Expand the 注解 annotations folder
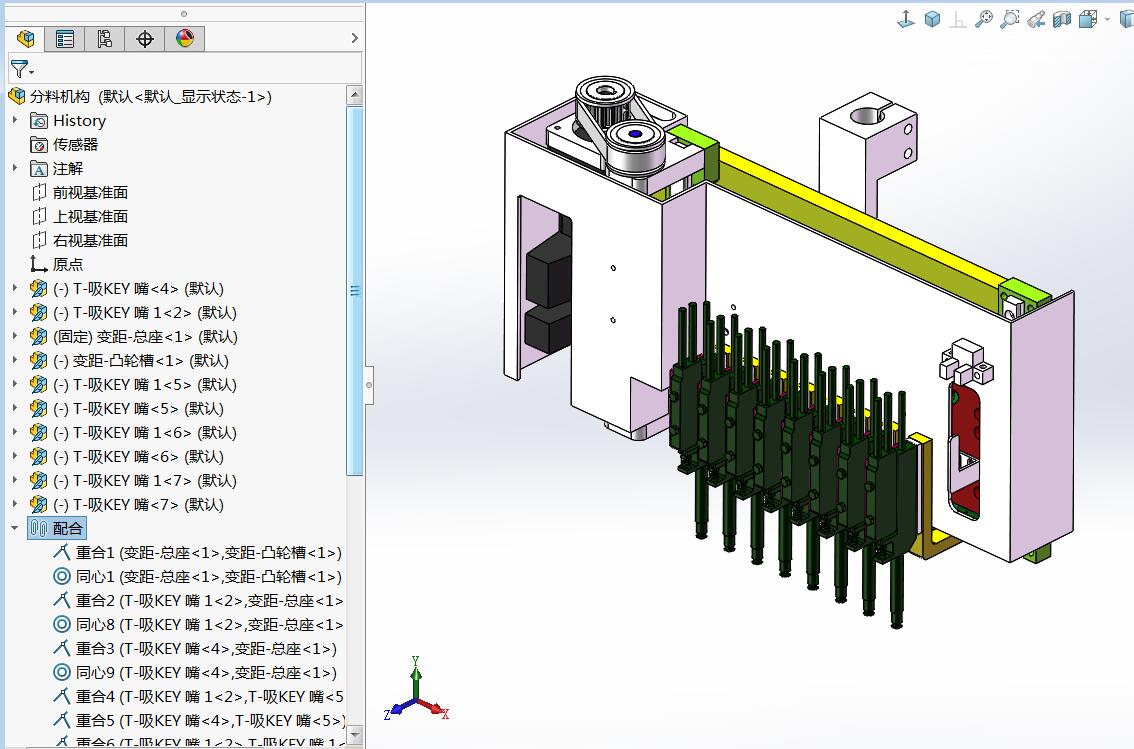This screenshot has height=749, width=1134. tap(15, 168)
